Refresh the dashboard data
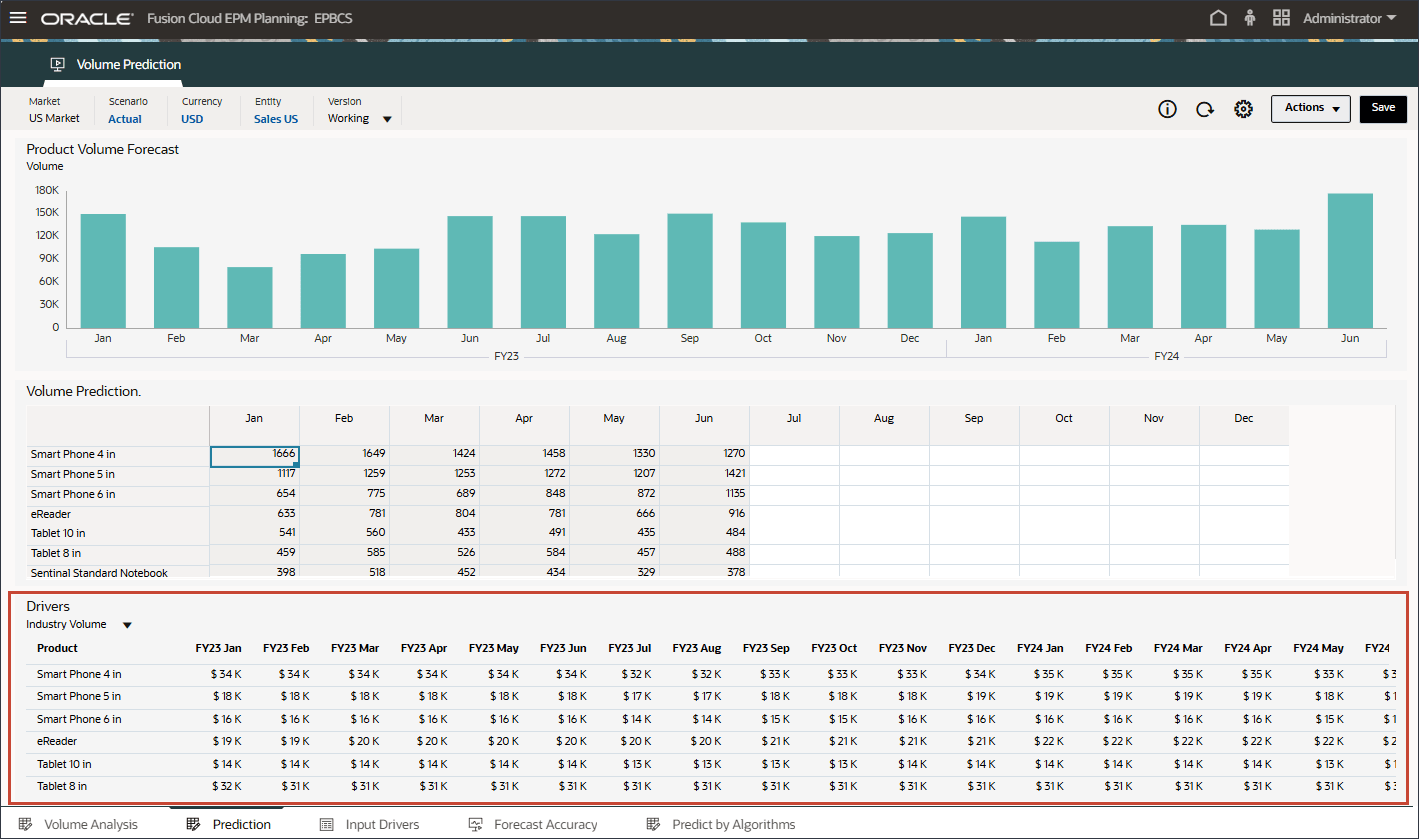Screen dimensions: 1419x839 (1205, 110)
